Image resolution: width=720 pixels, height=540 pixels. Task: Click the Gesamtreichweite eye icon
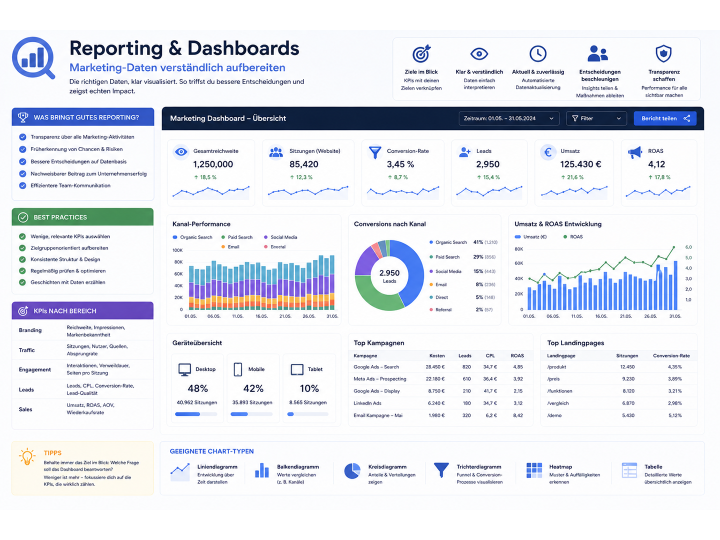coord(181,152)
